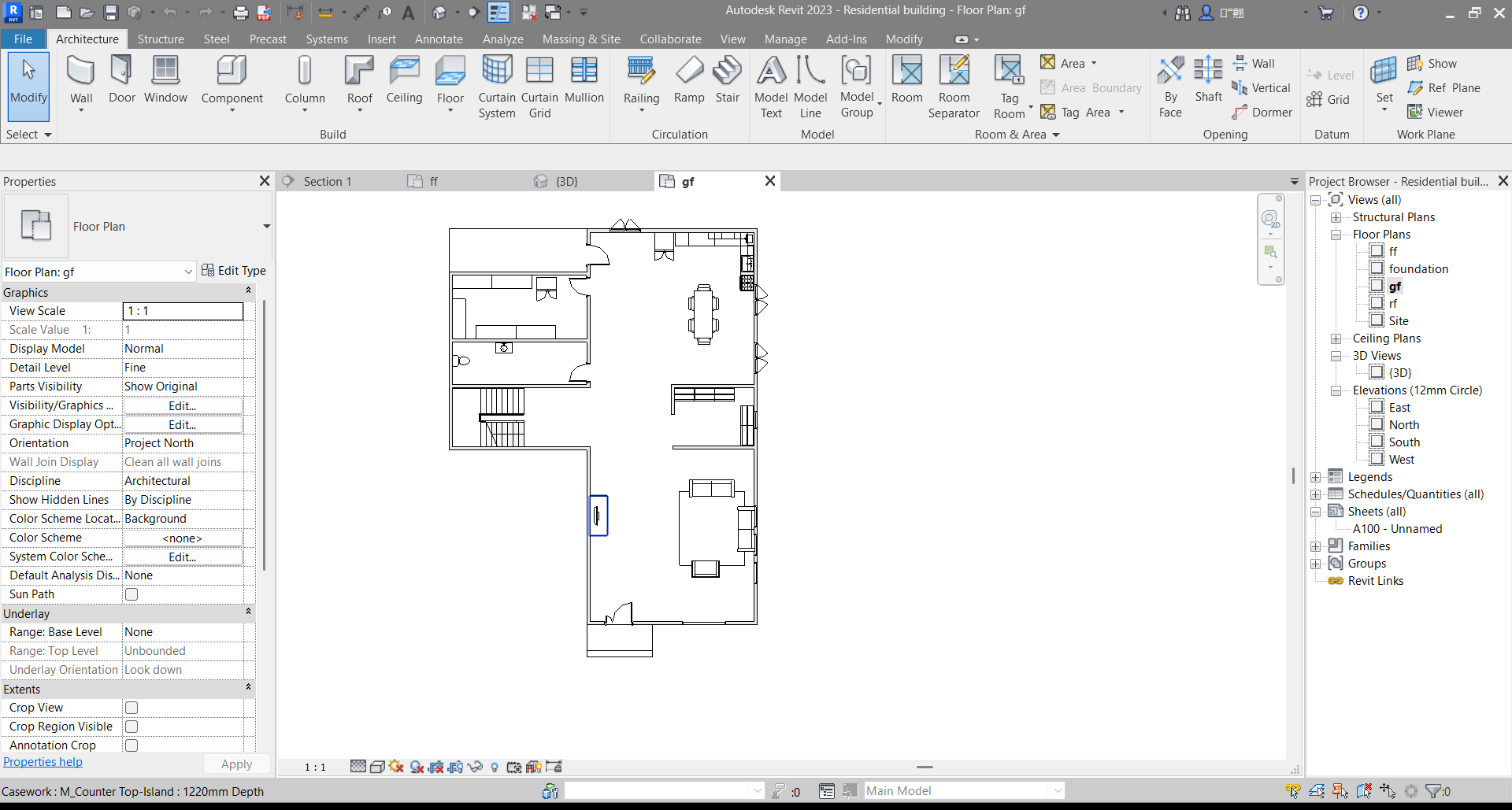Select the Mullion tool
The width and height of the screenshot is (1512, 810).
click(584, 80)
